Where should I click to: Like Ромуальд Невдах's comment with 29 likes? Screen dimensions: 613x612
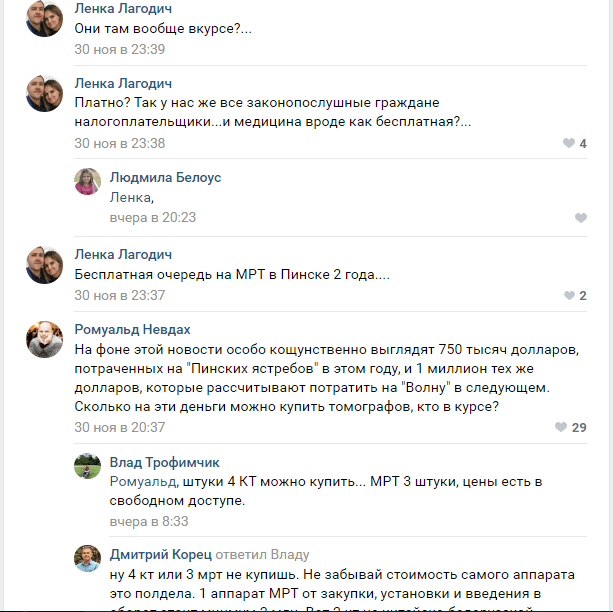tap(561, 428)
